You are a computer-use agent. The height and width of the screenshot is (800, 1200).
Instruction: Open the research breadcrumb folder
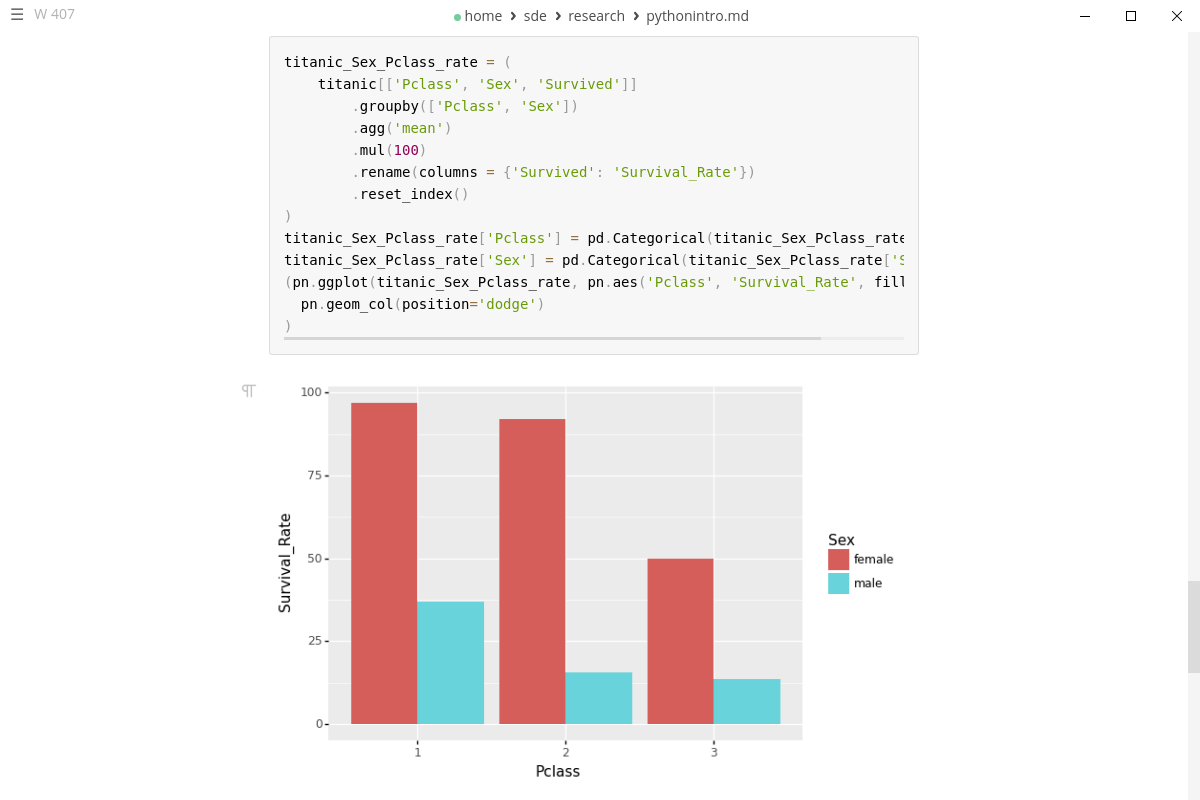596,16
